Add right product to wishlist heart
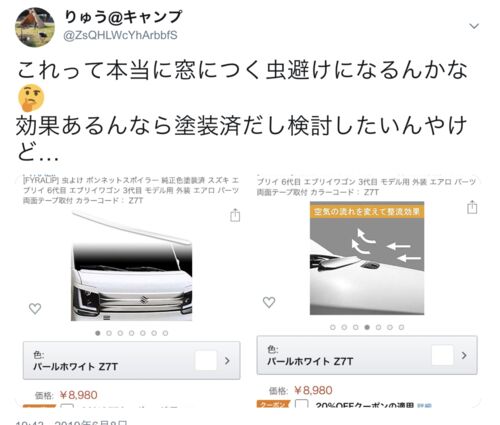The height and width of the screenshot is (425, 500). [x=269, y=302]
